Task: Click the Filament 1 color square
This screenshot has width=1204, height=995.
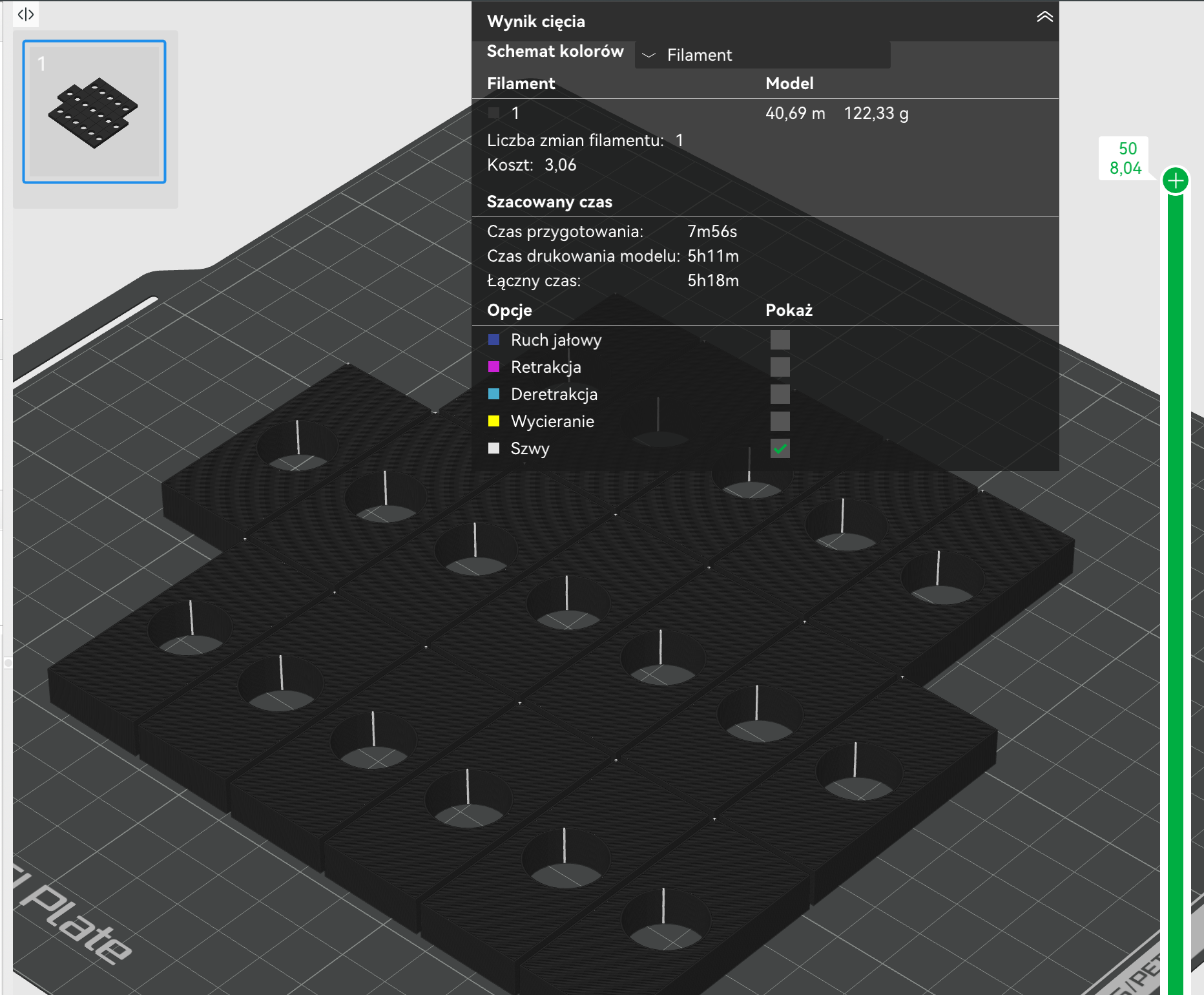Action: tap(494, 113)
